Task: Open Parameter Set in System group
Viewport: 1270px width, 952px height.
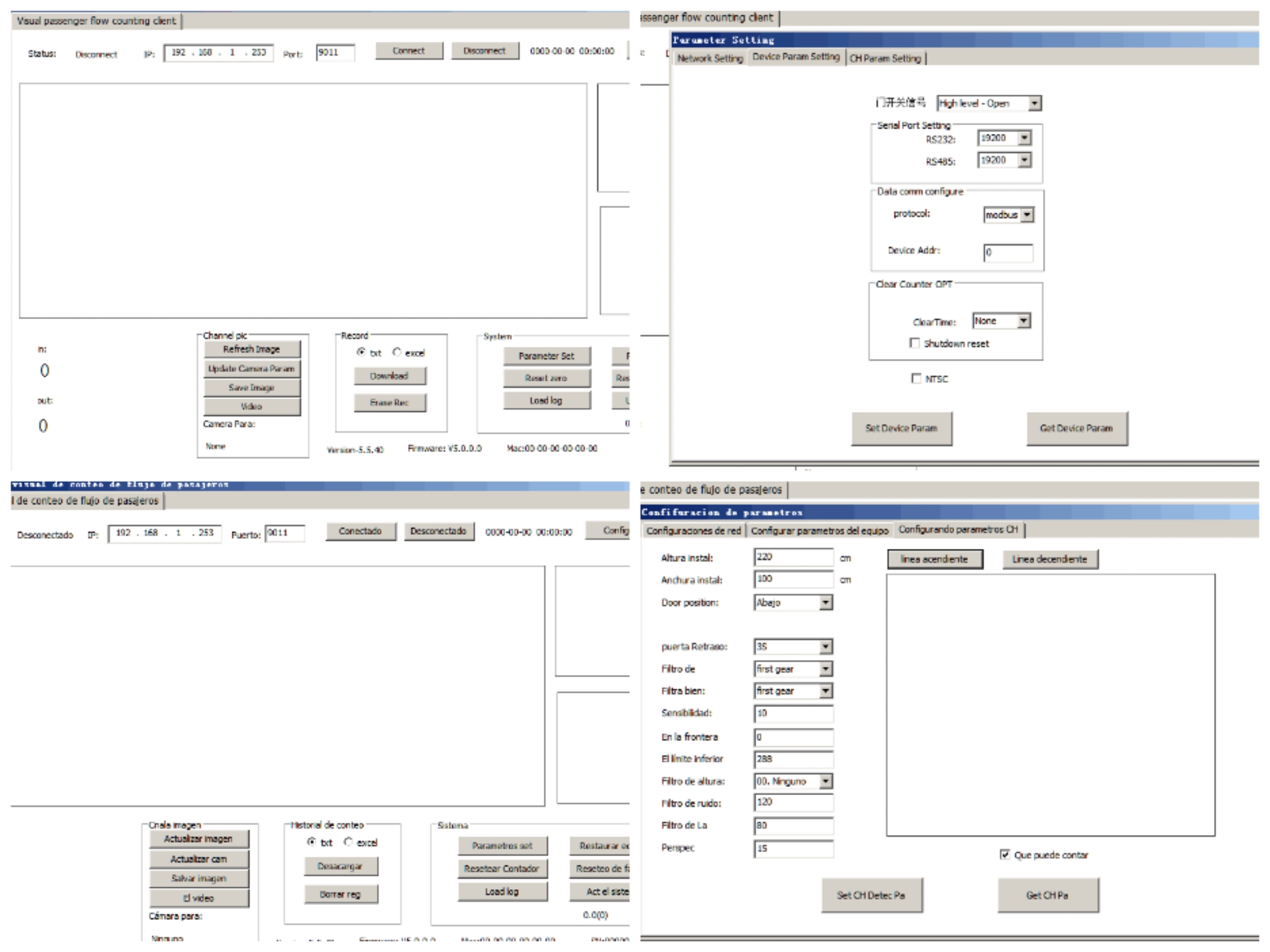Action: pyautogui.click(x=547, y=356)
